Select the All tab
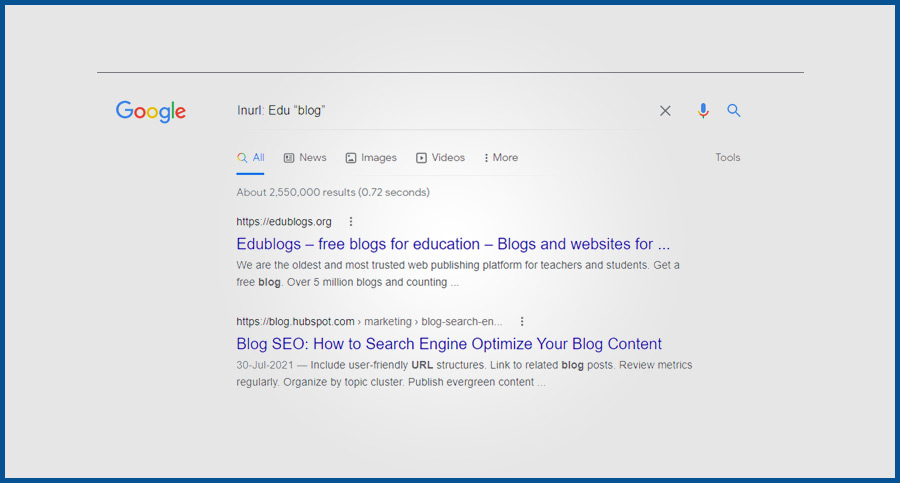The width and height of the screenshot is (900, 483). [251, 157]
